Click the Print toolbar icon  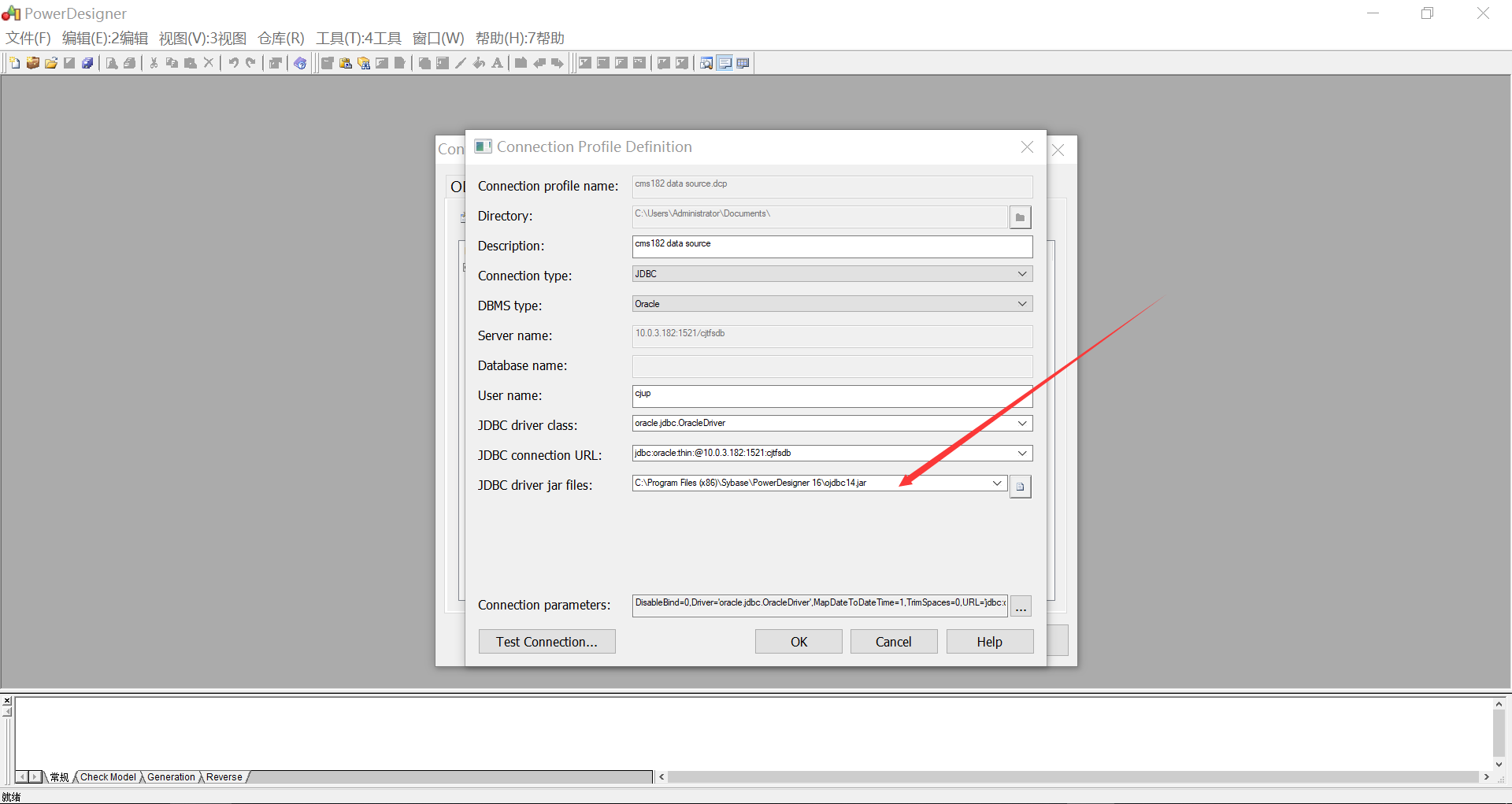[x=130, y=63]
